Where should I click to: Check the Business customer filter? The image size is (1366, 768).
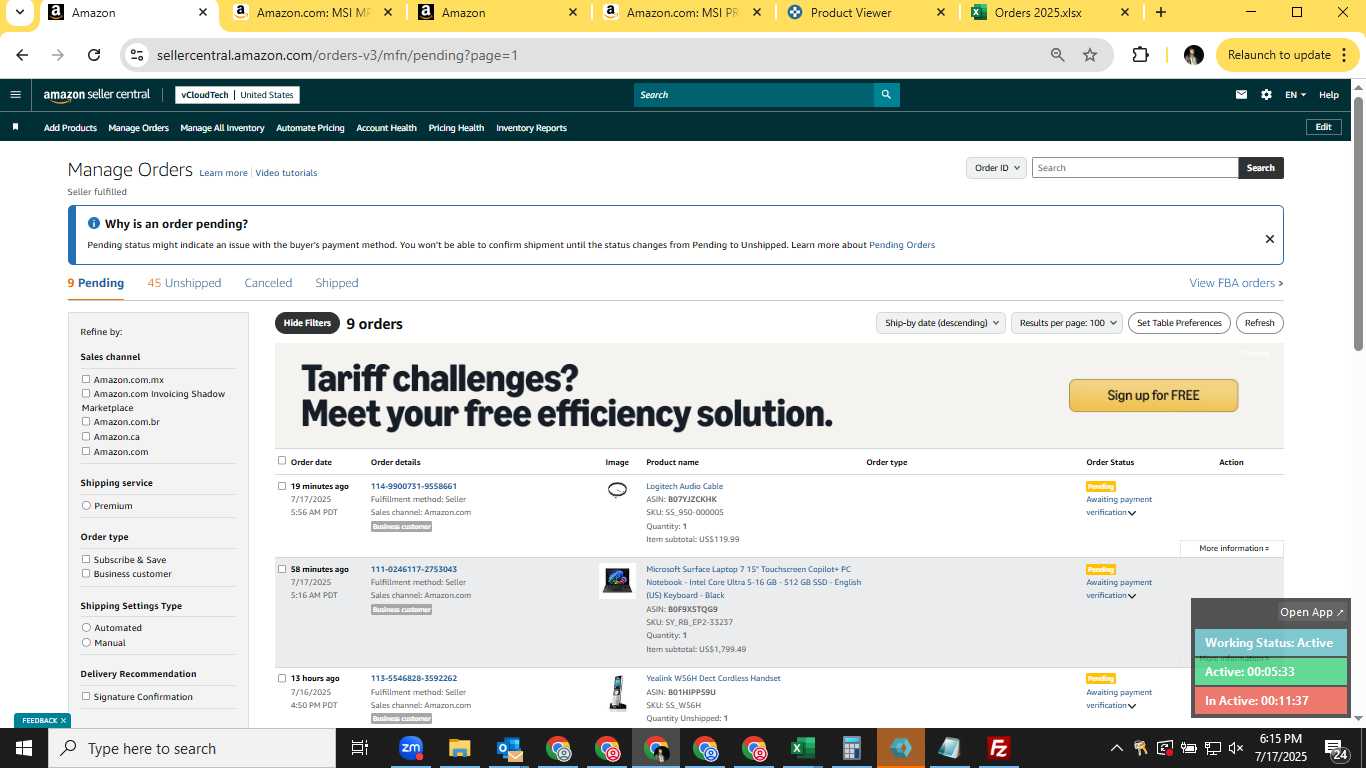point(86,573)
